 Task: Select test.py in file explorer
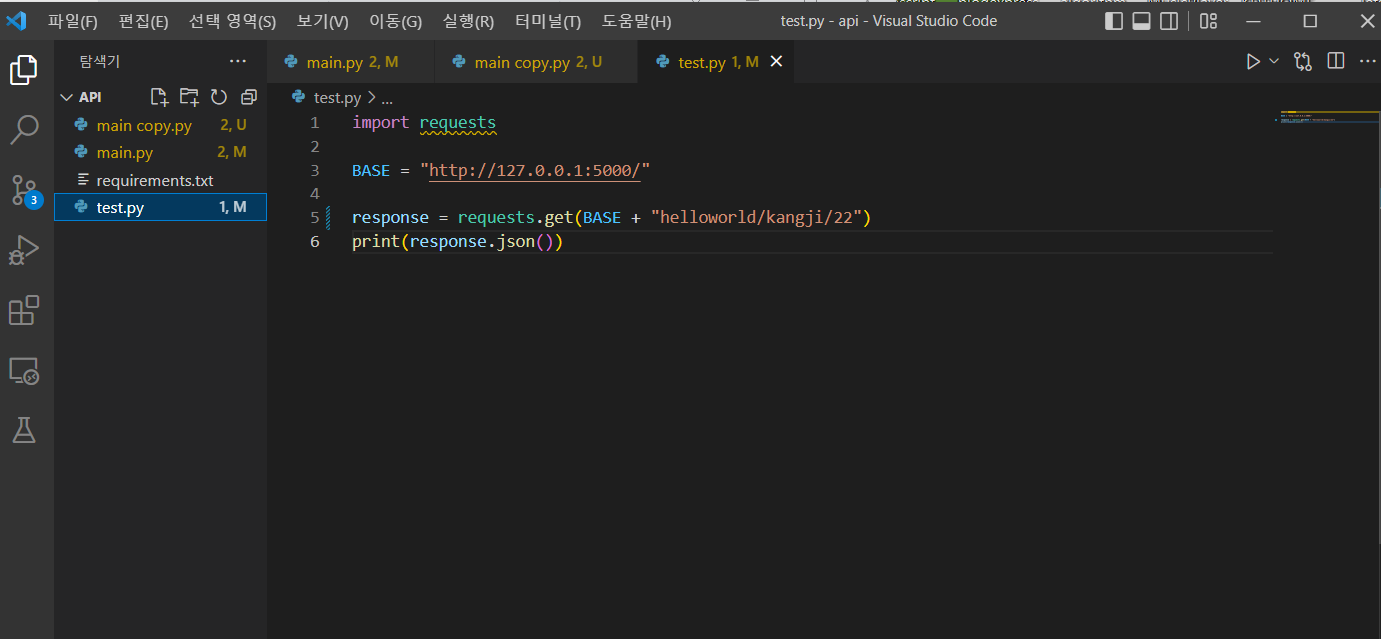(x=160, y=207)
